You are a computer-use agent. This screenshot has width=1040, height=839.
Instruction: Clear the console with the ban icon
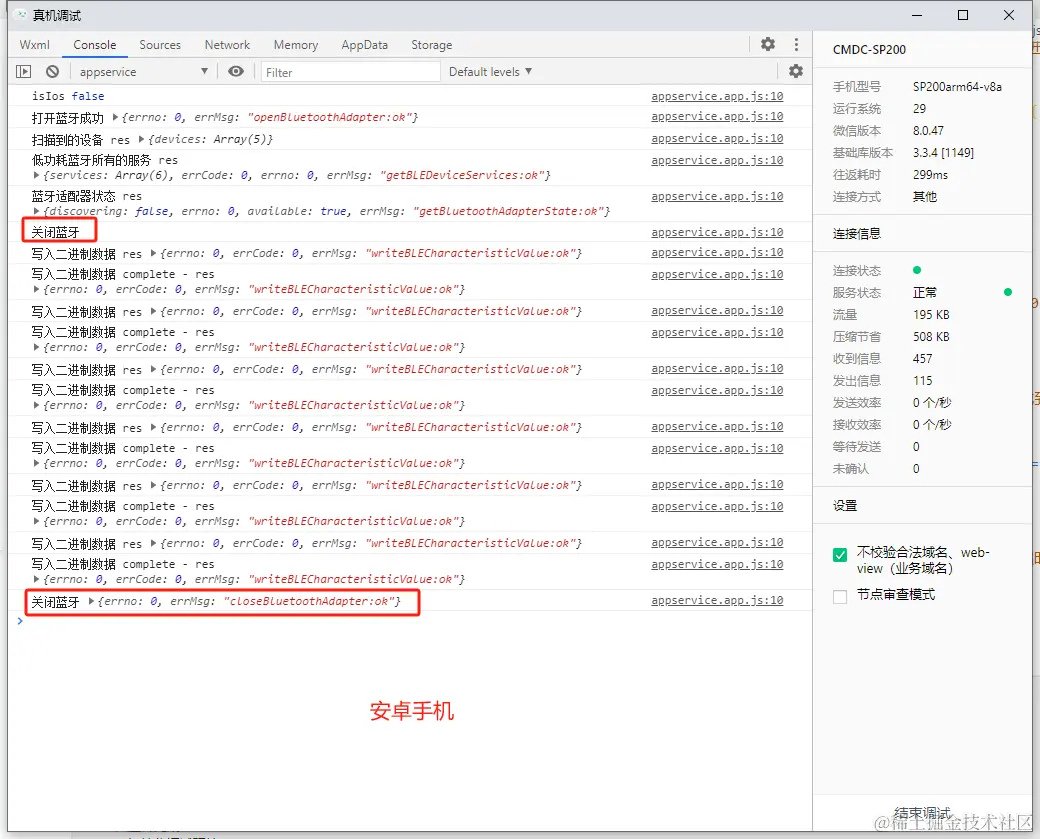(x=52, y=72)
